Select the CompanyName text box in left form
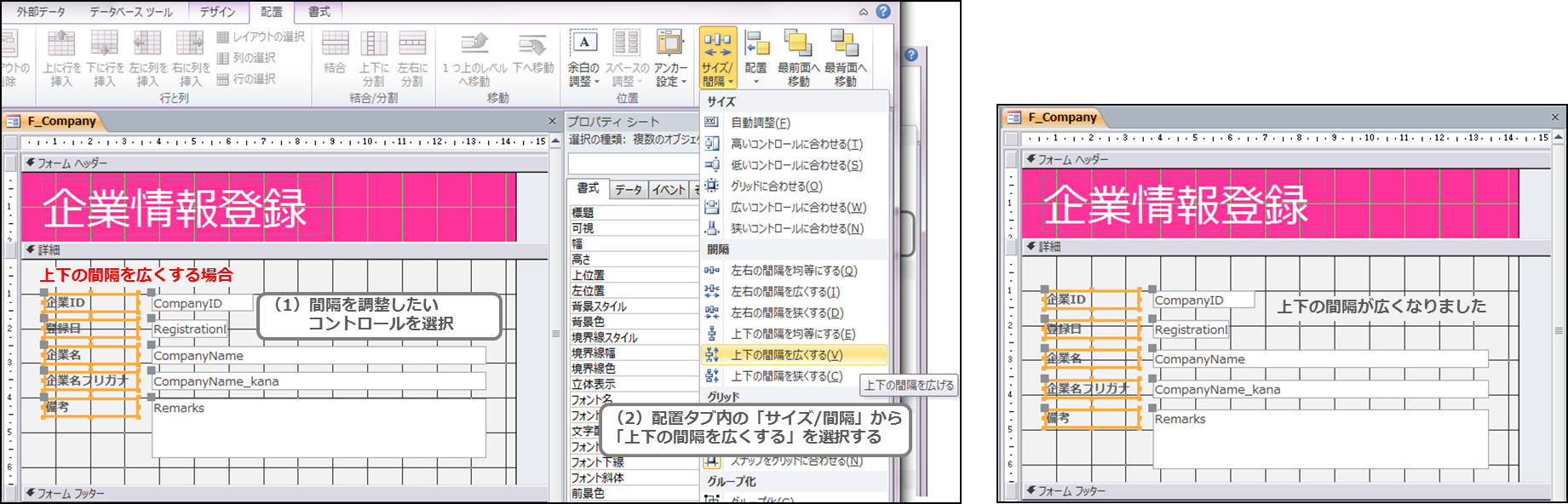This screenshot has width=1568, height=504. [x=319, y=355]
